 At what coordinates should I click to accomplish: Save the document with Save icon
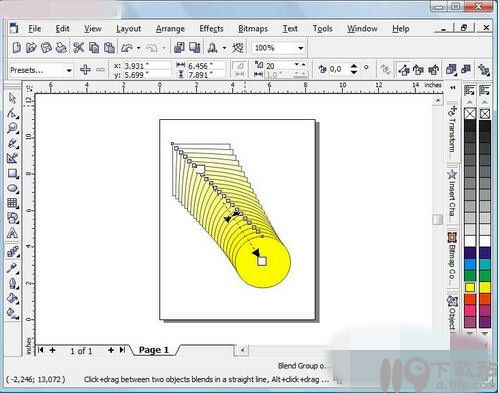(46, 48)
